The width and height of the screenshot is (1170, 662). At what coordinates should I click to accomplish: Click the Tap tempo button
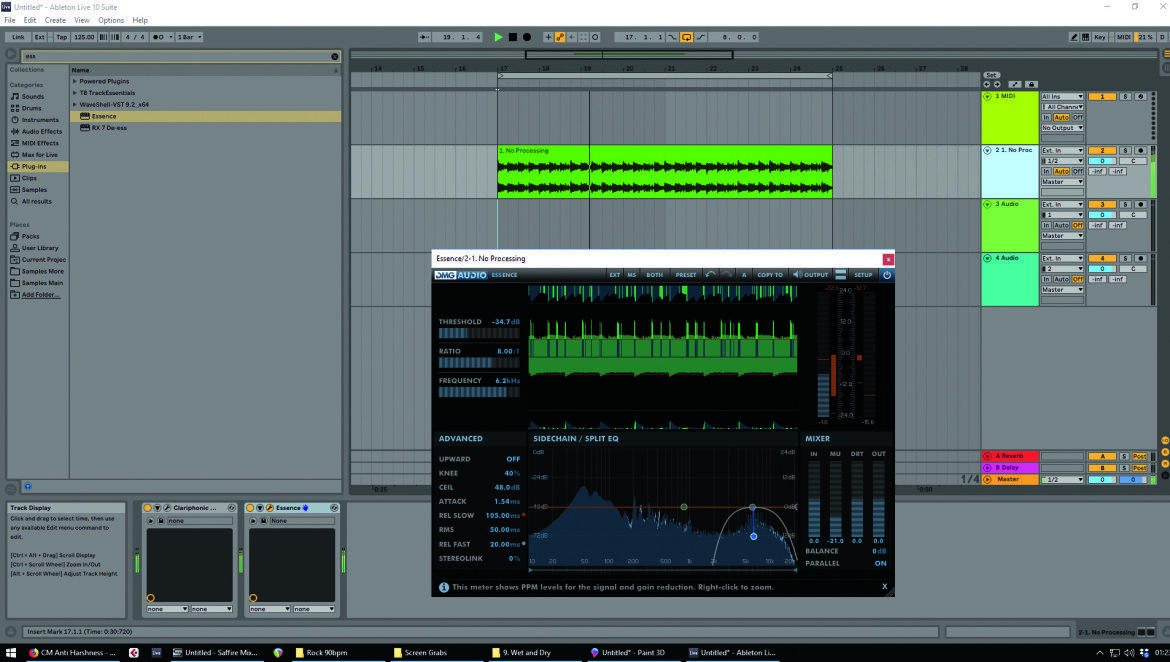tap(61, 37)
